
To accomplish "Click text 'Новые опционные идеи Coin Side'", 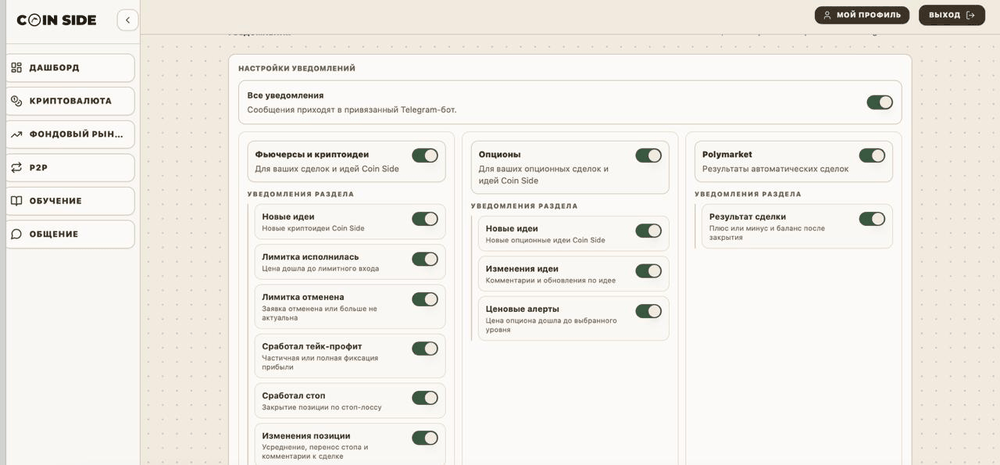I will coord(545,240).
